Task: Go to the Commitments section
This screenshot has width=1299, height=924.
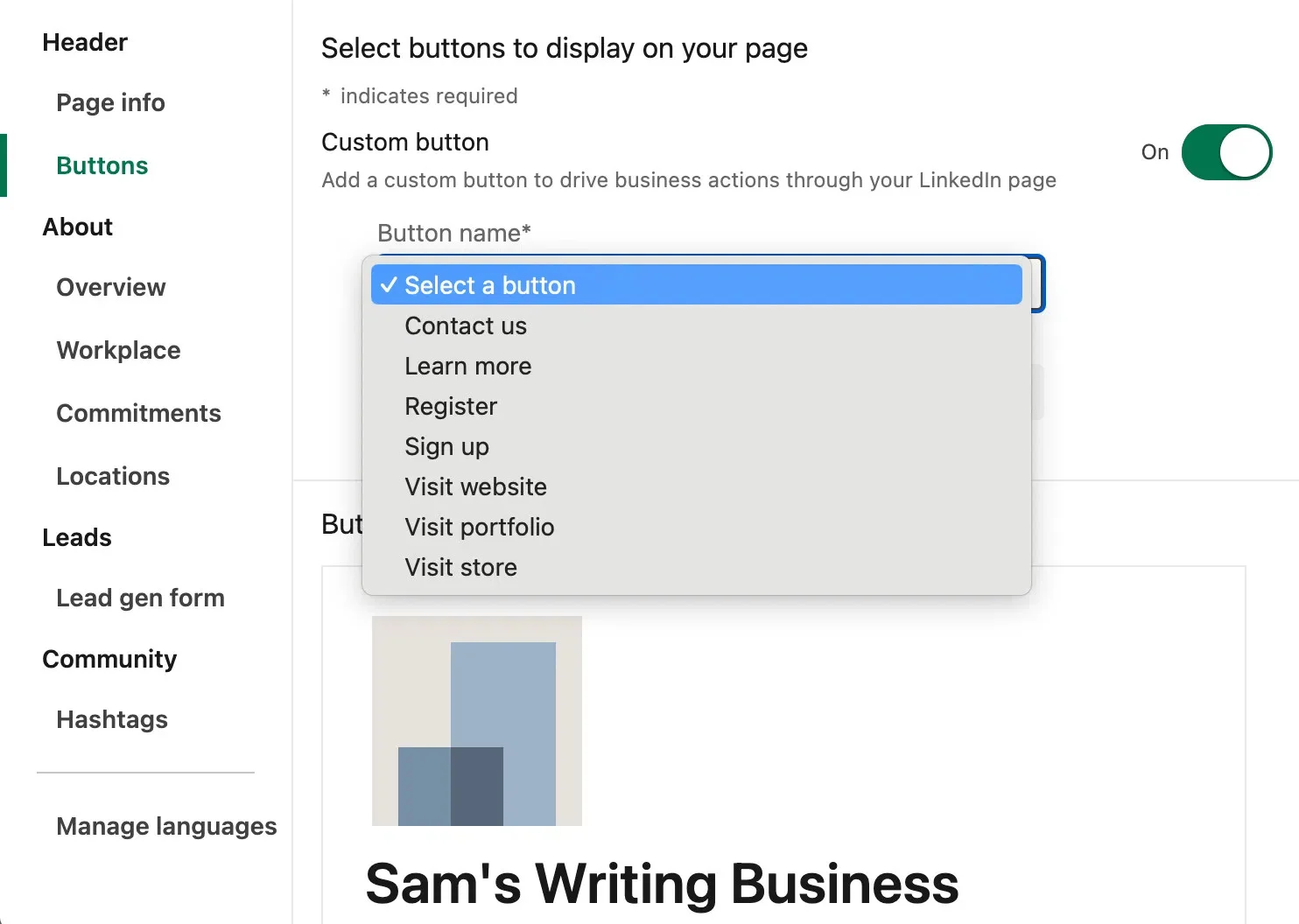Action: point(138,413)
